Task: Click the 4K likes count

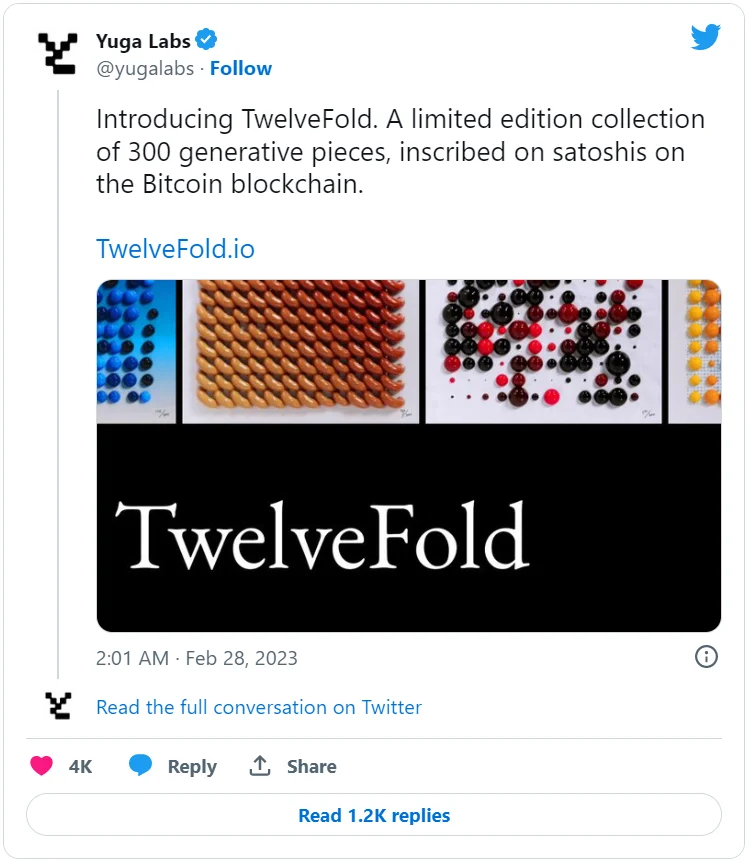Action: [80, 767]
